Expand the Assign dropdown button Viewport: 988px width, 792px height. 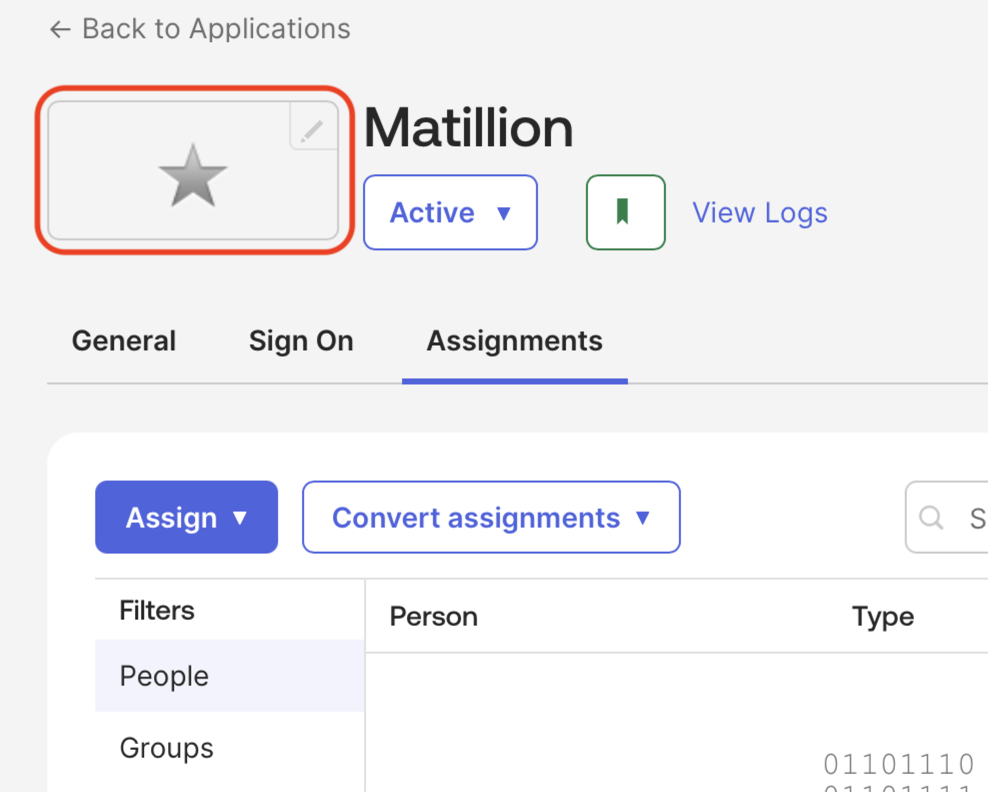(x=186, y=517)
